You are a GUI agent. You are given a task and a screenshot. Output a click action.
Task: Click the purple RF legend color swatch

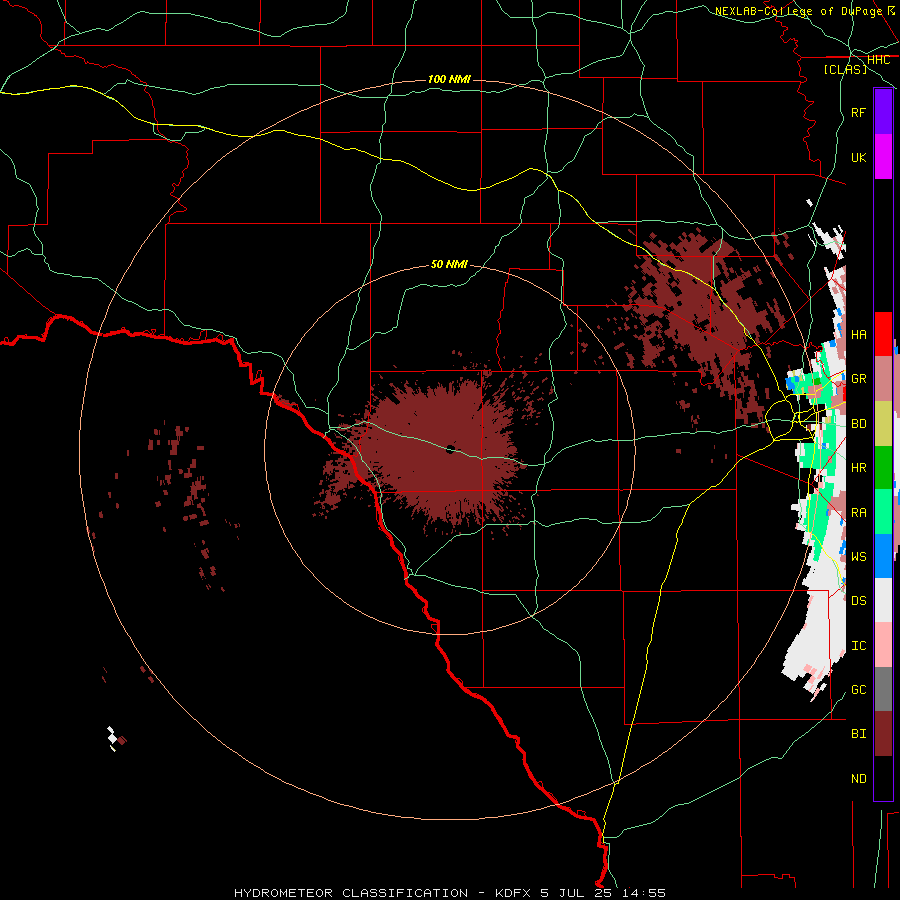coord(883,112)
